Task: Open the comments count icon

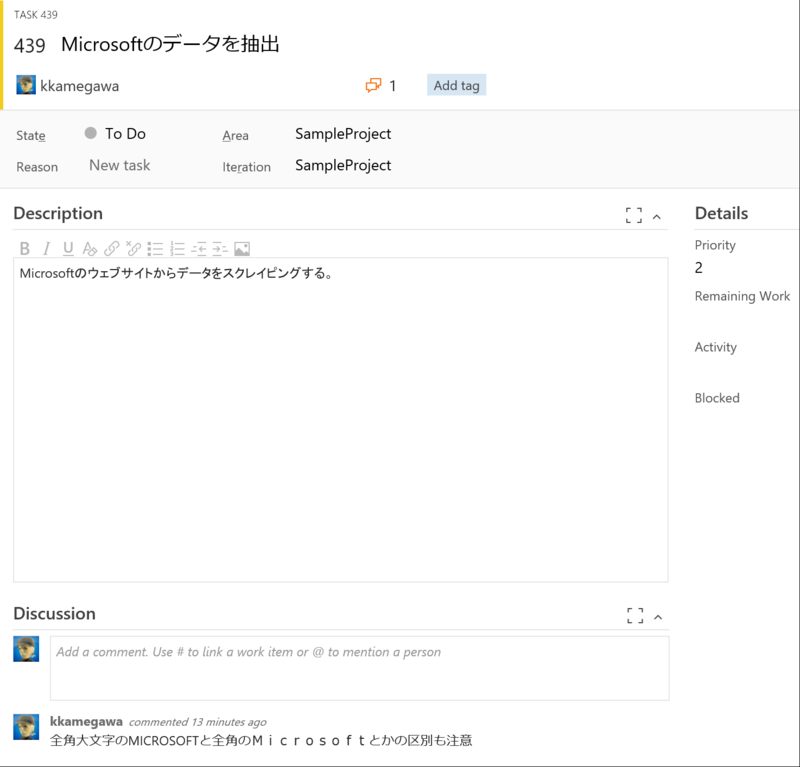Action: (373, 85)
